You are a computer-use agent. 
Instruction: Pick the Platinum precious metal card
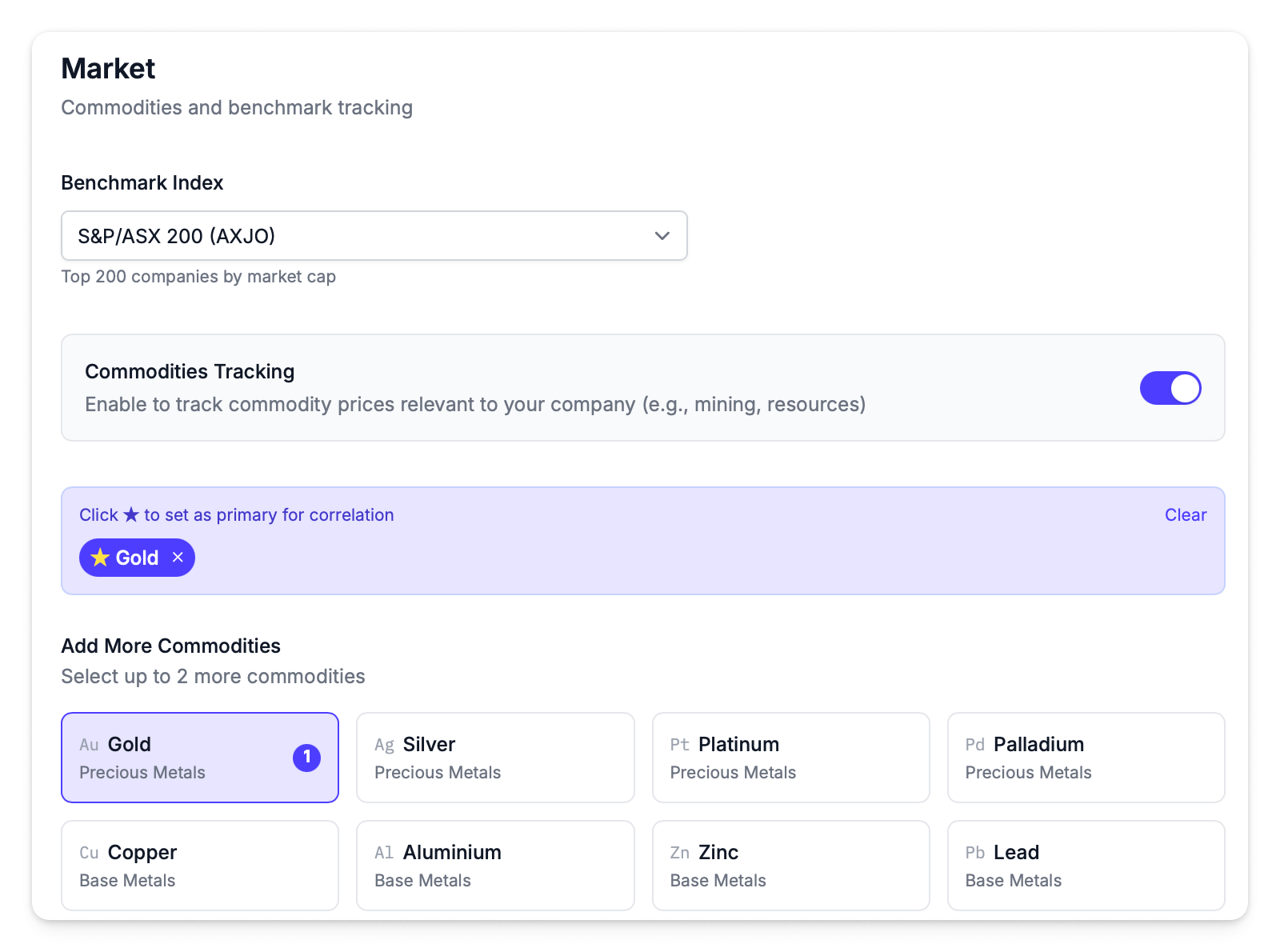[x=790, y=758]
